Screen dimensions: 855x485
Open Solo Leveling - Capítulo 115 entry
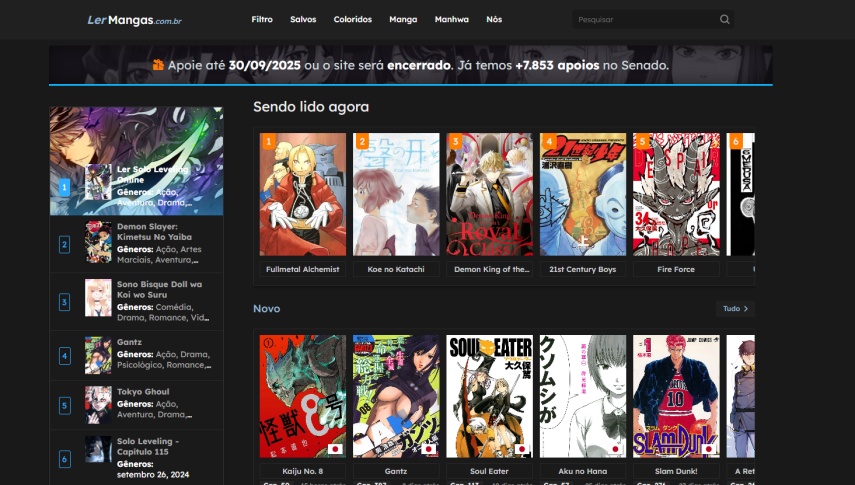click(x=136, y=457)
